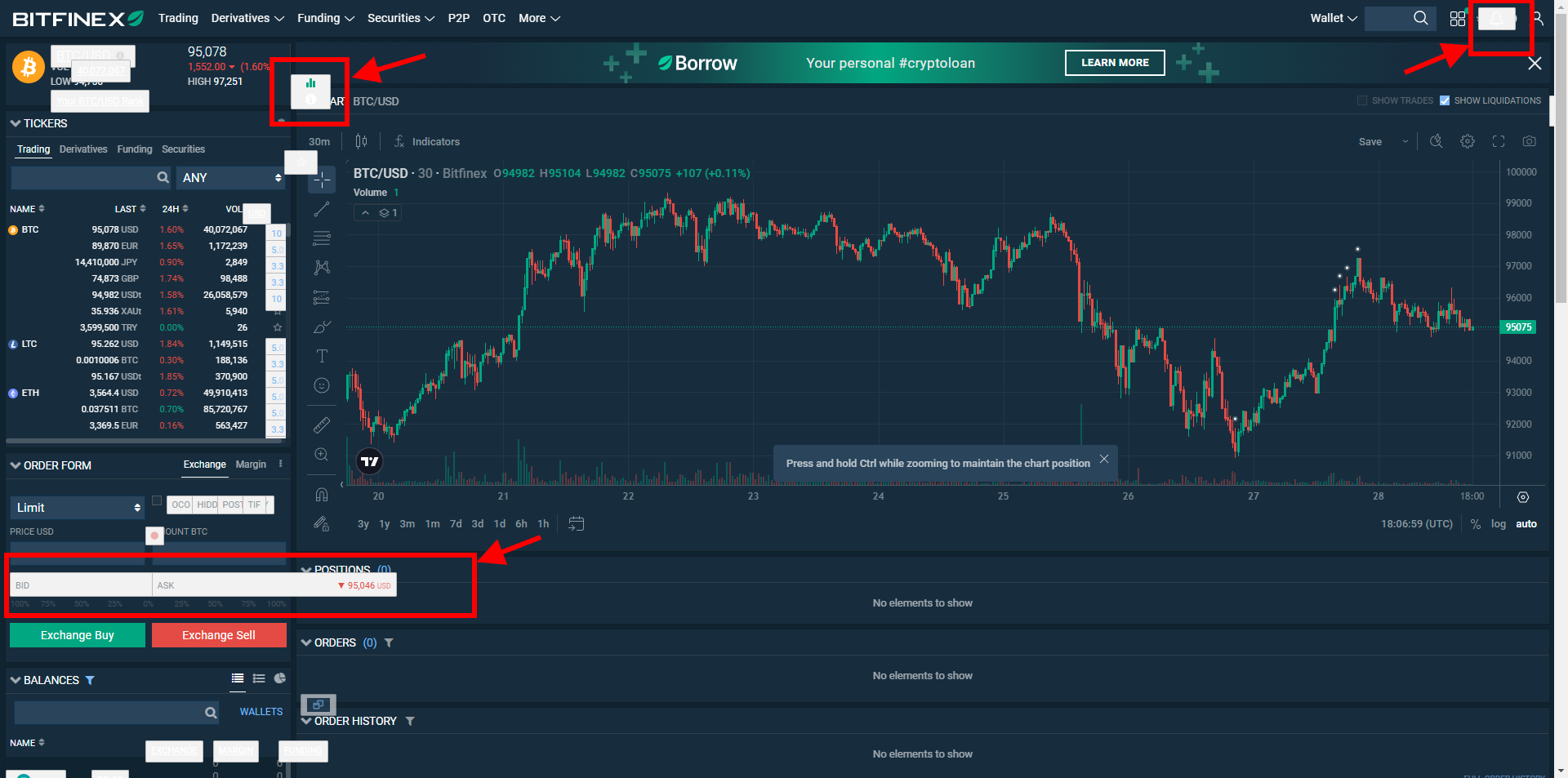This screenshot has height=778, width=1568.
Task: Select the Margin order form tab
Action: pos(251,465)
